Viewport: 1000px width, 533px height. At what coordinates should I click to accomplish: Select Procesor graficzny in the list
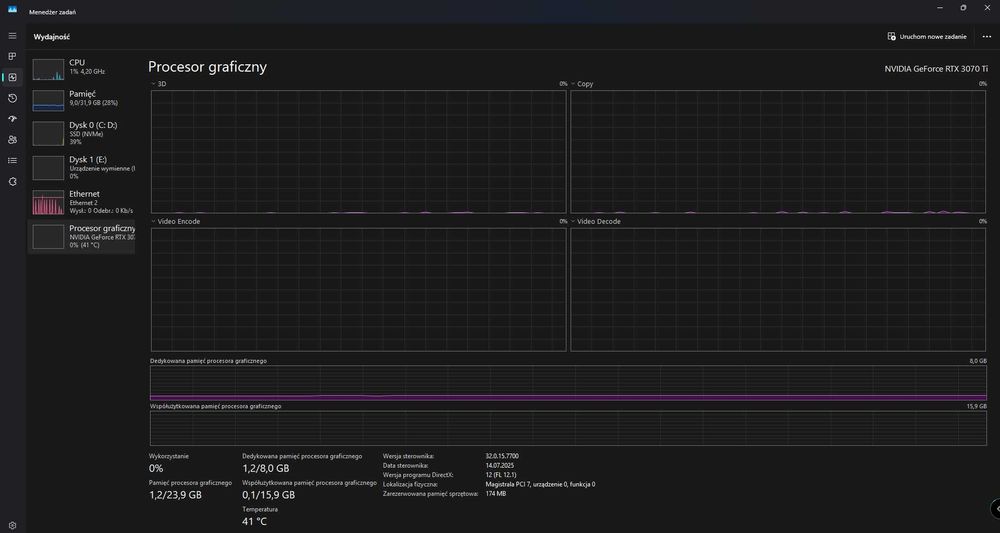[x=82, y=237]
